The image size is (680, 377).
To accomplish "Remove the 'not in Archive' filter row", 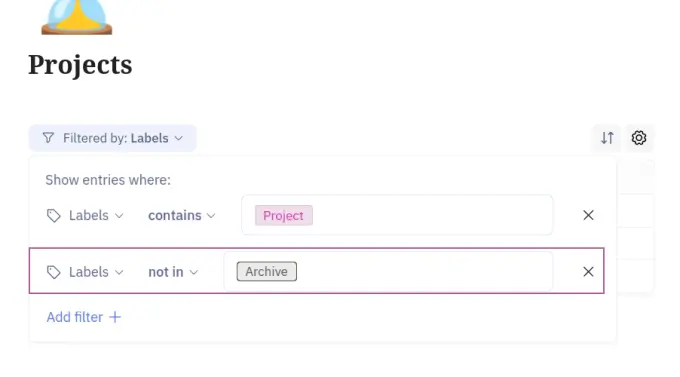I will [588, 272].
